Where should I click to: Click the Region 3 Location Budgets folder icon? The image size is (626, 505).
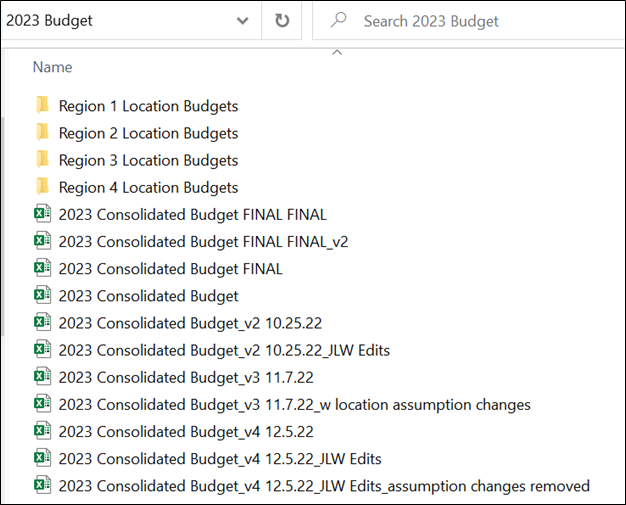[x=42, y=160]
